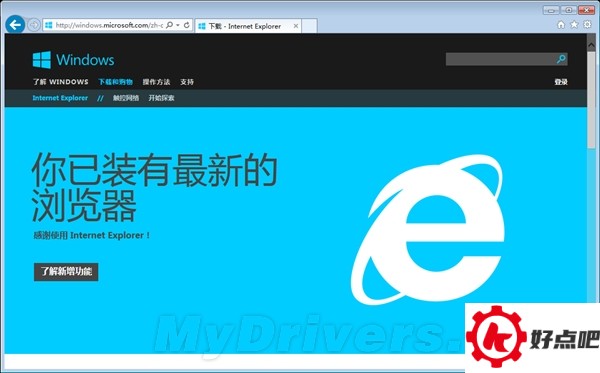Click the 感谢使用 Internet Explorer text
The image size is (600, 373).
point(91,235)
